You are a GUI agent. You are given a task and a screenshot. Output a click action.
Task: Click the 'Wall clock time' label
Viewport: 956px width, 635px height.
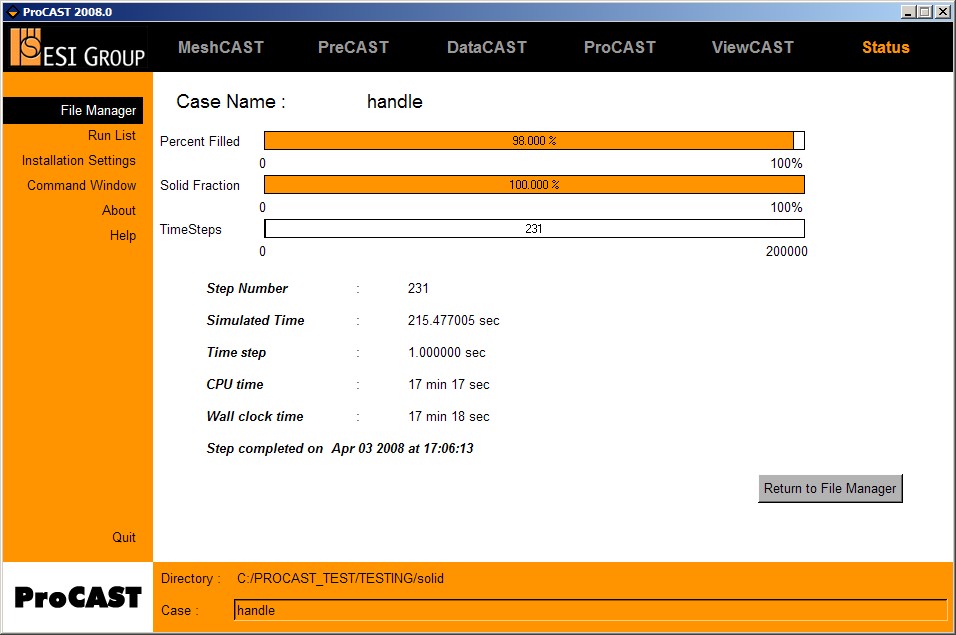(255, 417)
